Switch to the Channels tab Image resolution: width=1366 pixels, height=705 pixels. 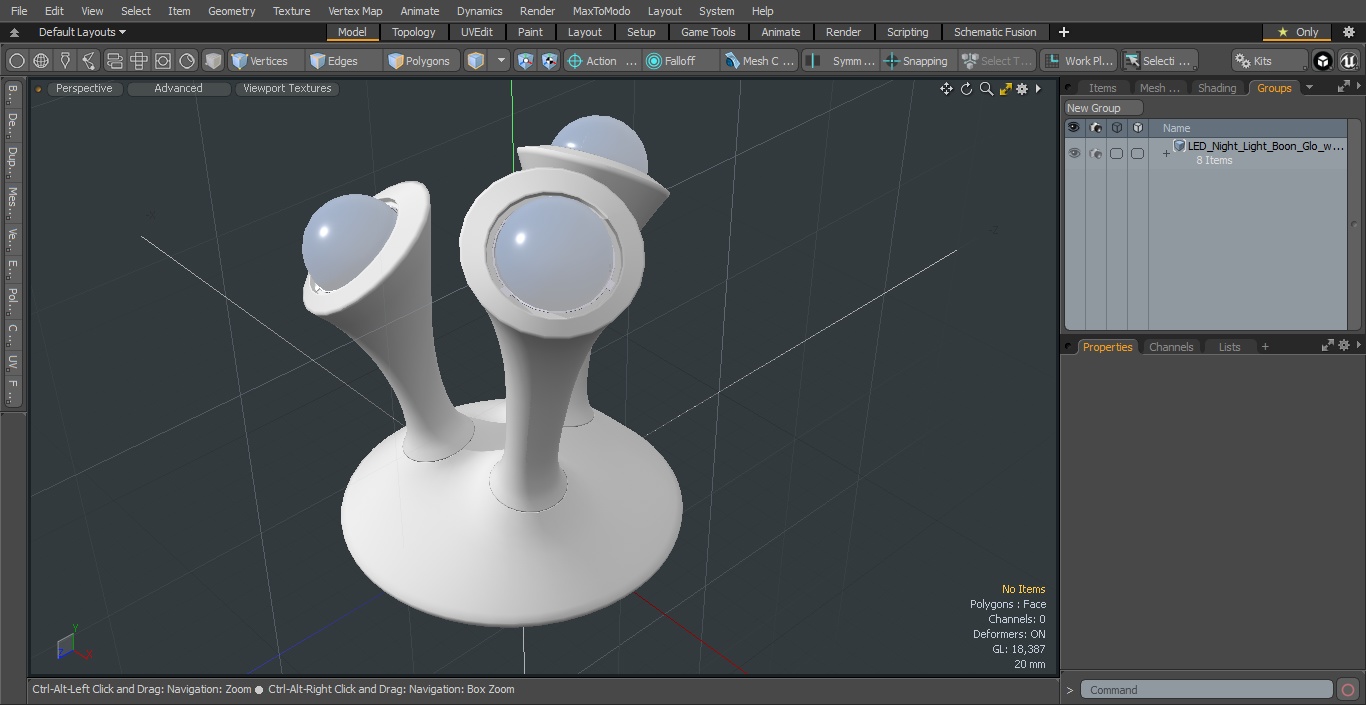tap(1170, 347)
